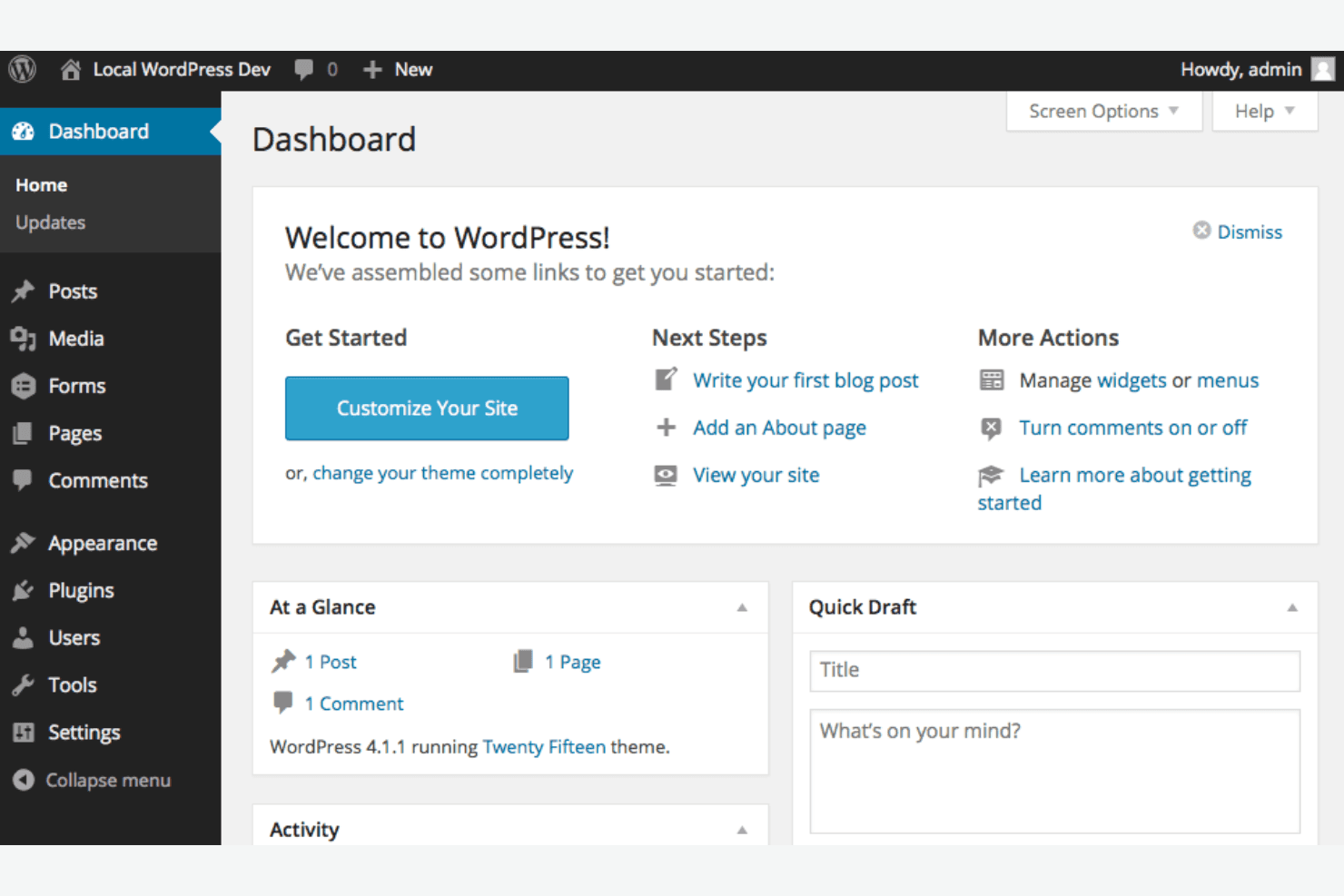Image resolution: width=1344 pixels, height=896 pixels.
Task: Click the Pages icon in sidebar
Action: click(24, 433)
